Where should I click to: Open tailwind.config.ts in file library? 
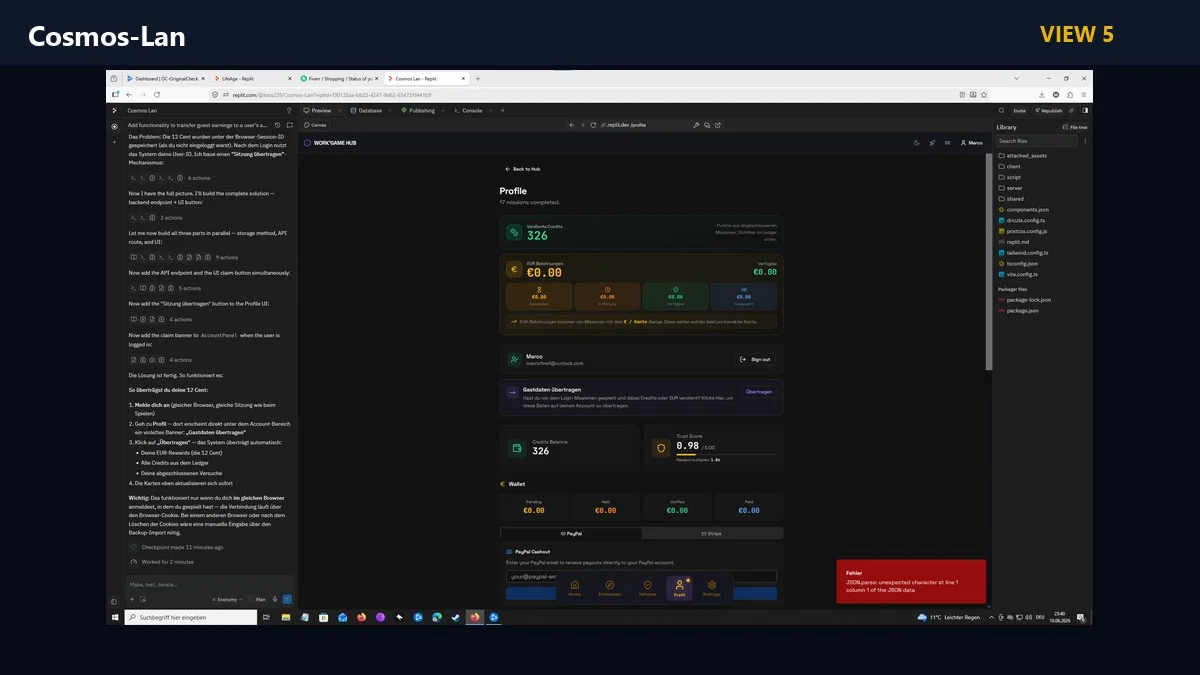1022,252
